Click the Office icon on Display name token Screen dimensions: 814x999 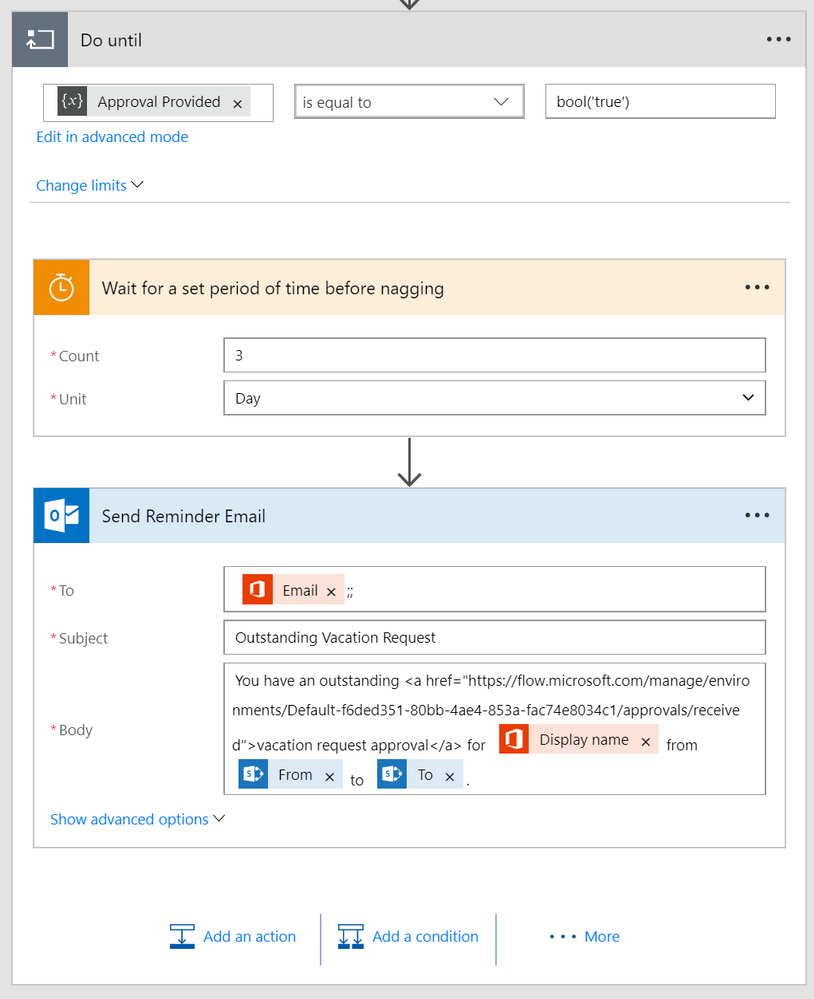(x=513, y=740)
